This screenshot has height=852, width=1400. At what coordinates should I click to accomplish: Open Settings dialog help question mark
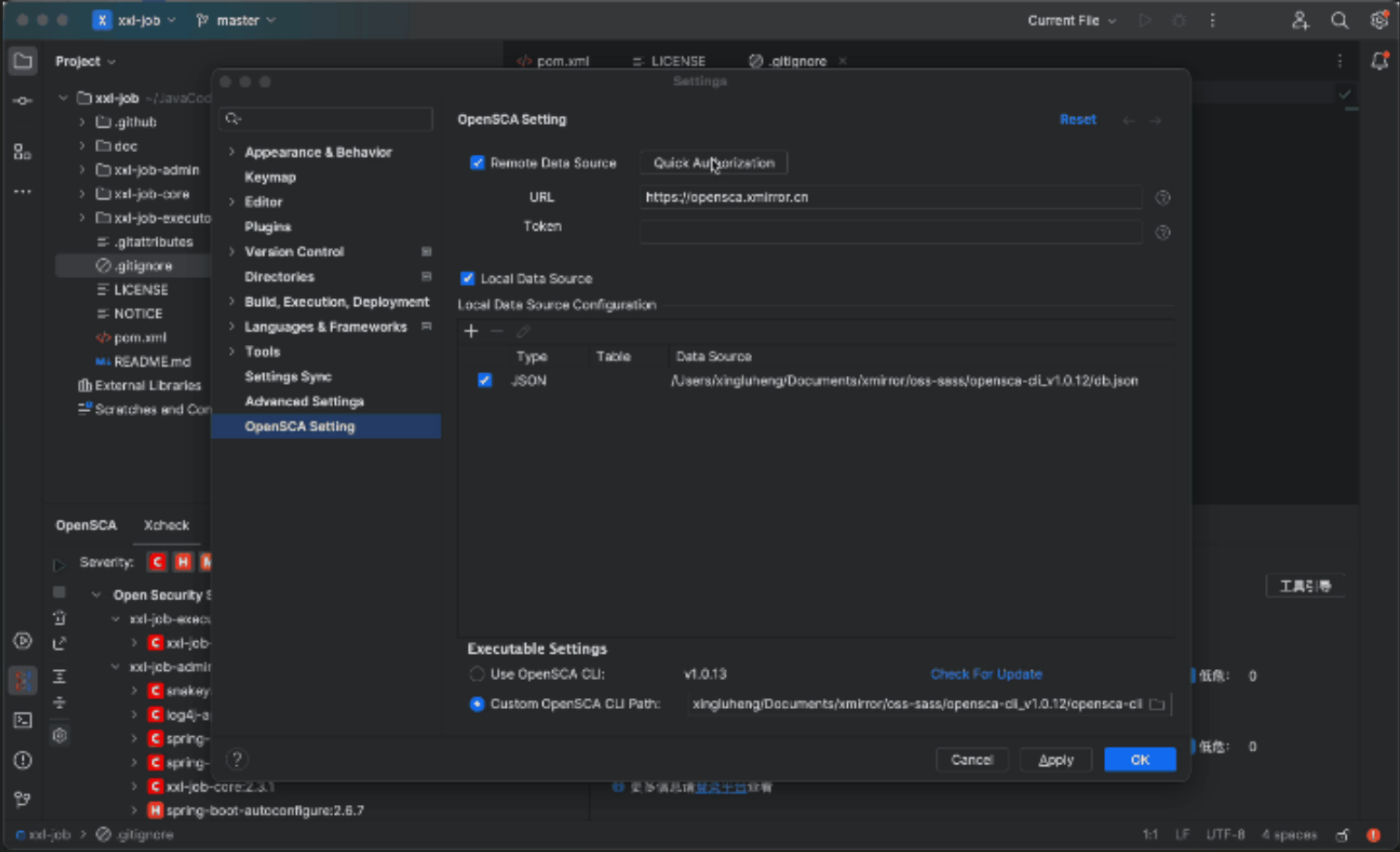pos(236,759)
